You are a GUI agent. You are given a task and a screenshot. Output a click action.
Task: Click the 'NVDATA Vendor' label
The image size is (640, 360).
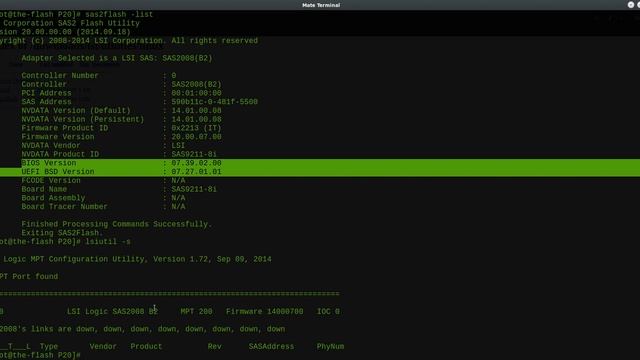click(51, 145)
